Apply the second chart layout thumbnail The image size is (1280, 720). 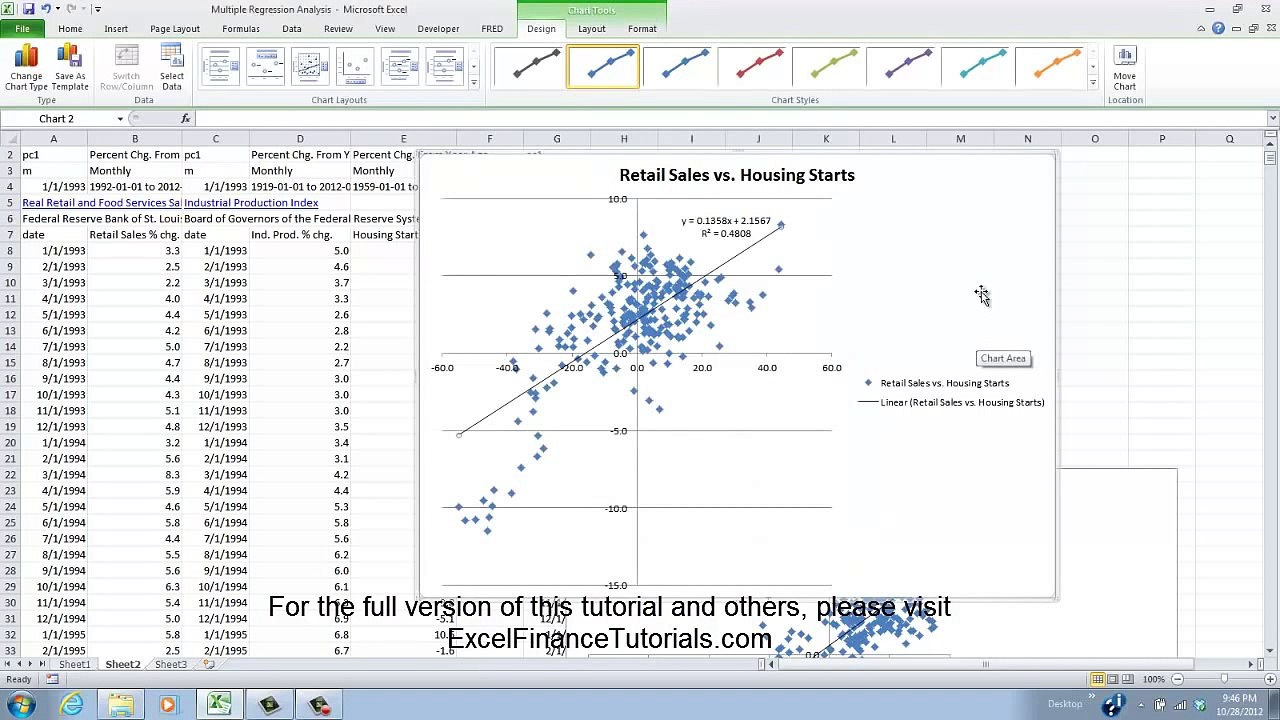pos(265,68)
